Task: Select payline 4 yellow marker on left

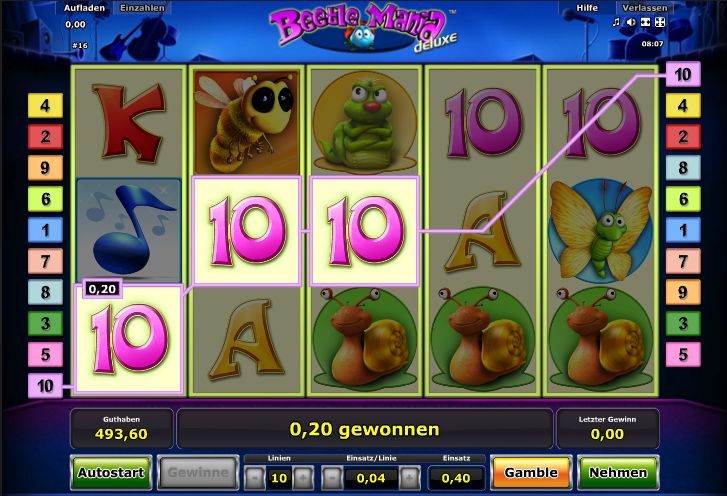Action: tap(45, 106)
